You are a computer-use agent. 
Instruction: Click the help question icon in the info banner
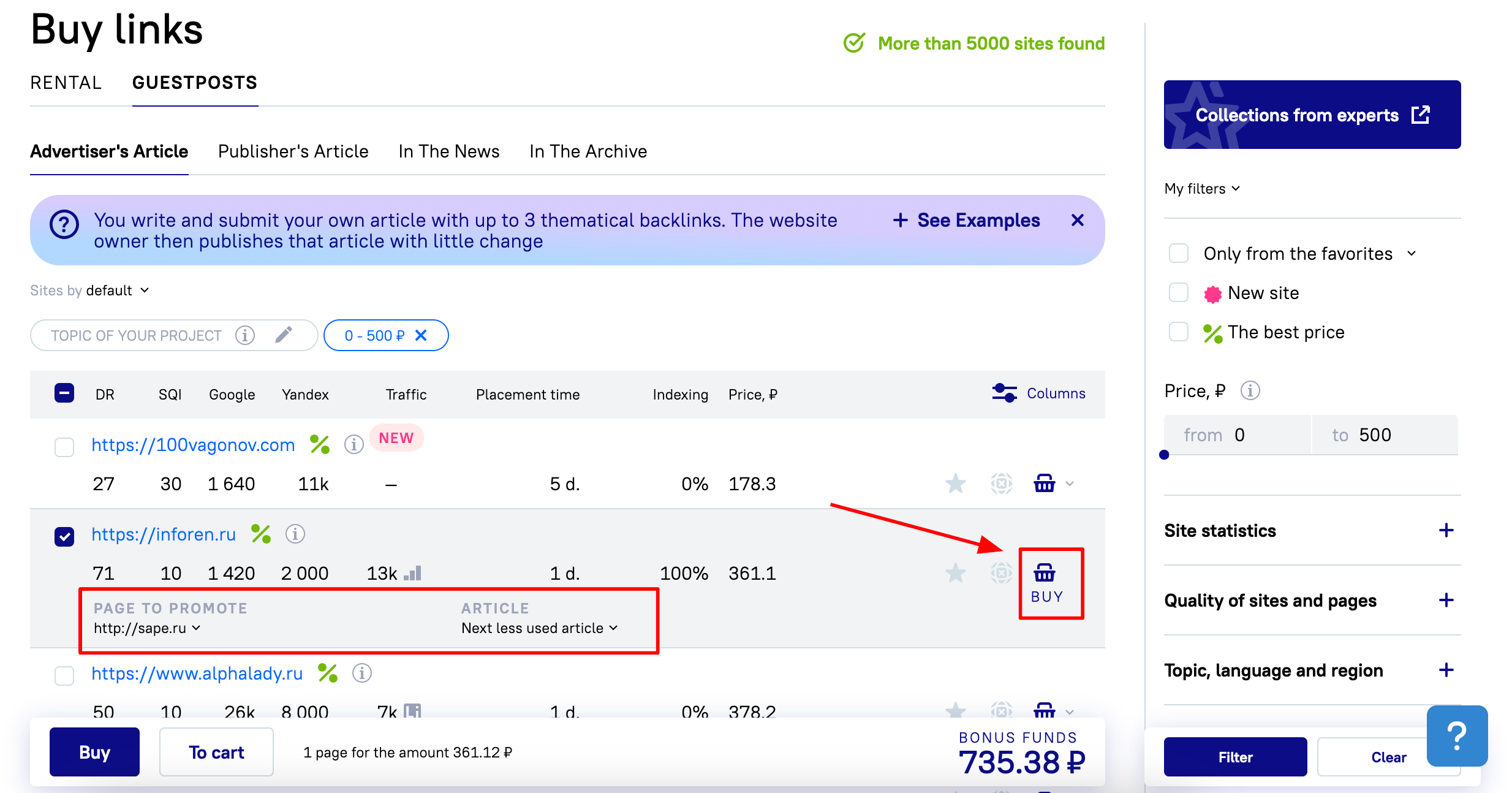(x=64, y=225)
